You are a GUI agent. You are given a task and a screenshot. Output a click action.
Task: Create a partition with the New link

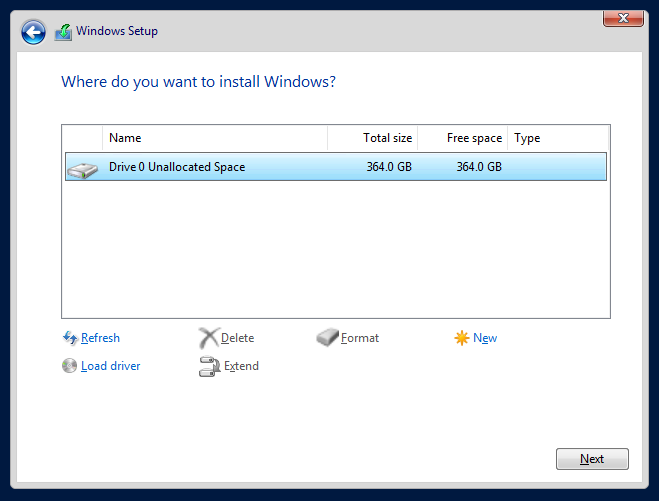(485, 338)
